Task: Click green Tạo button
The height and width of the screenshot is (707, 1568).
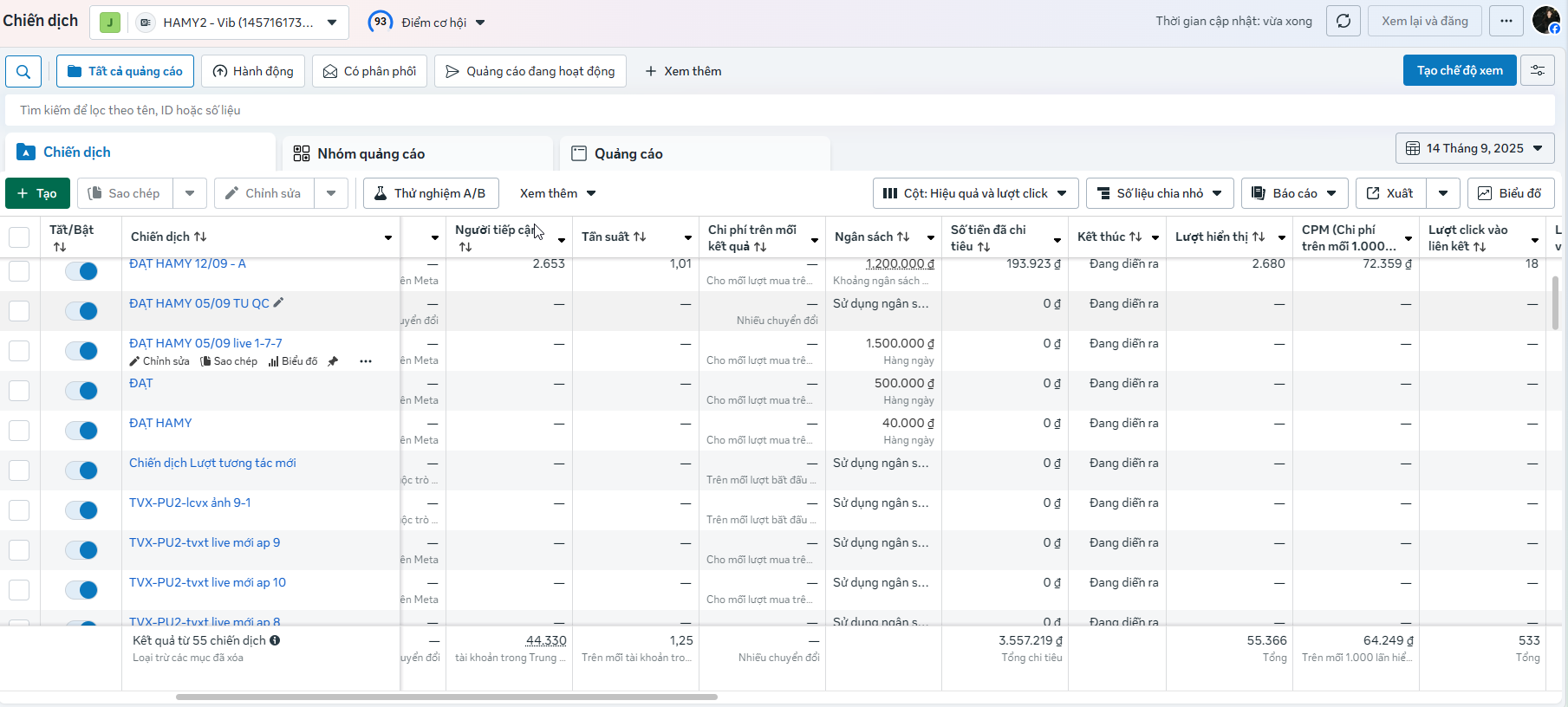Action: (x=37, y=193)
